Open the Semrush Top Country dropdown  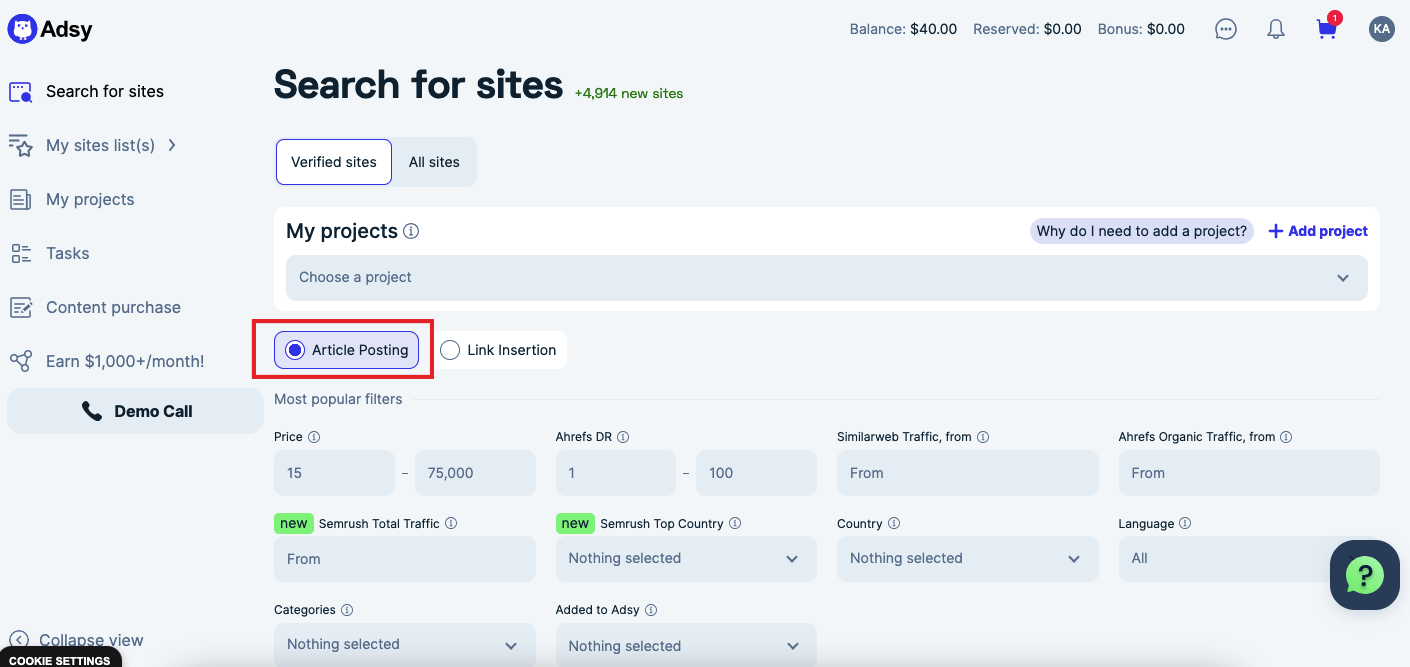[685, 559]
